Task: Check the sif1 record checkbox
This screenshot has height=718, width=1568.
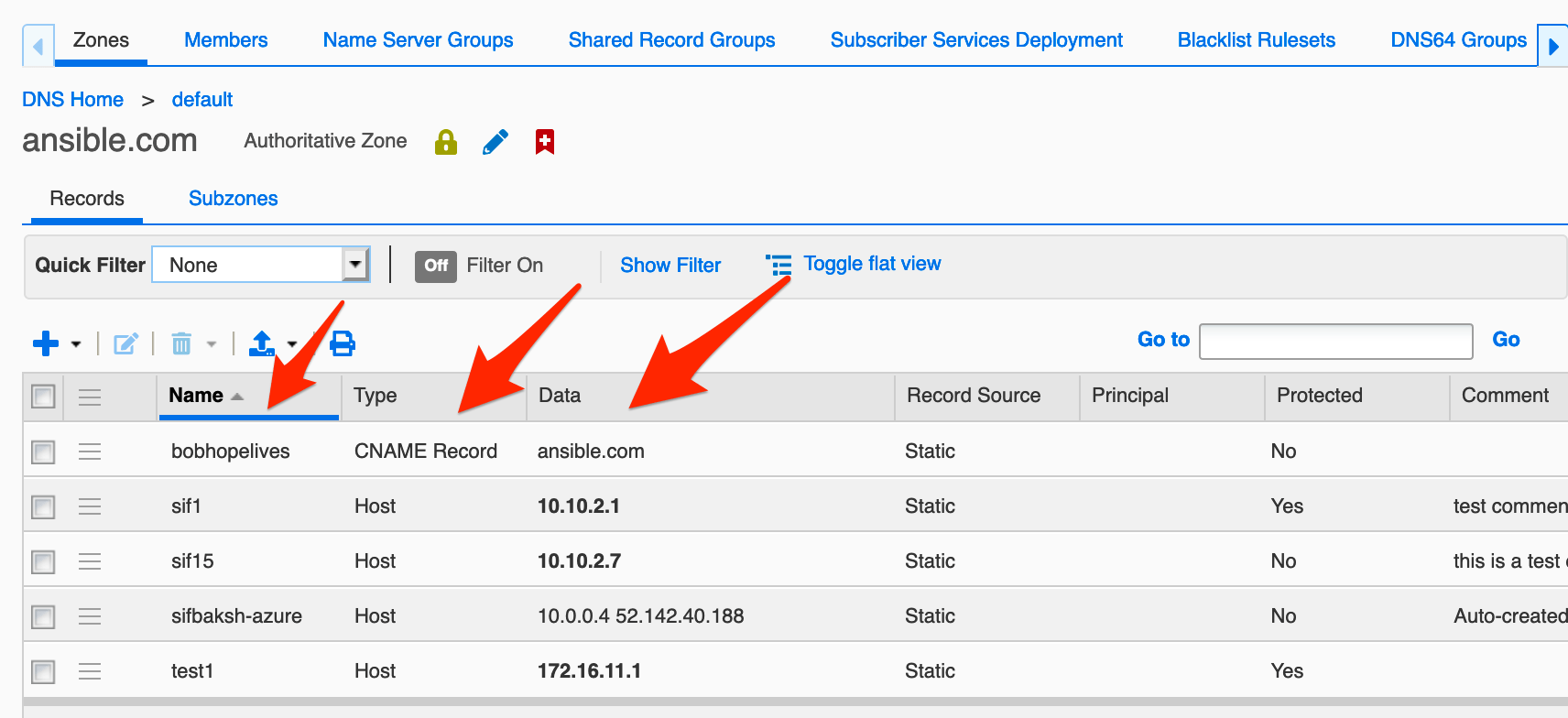Action: tap(43, 506)
